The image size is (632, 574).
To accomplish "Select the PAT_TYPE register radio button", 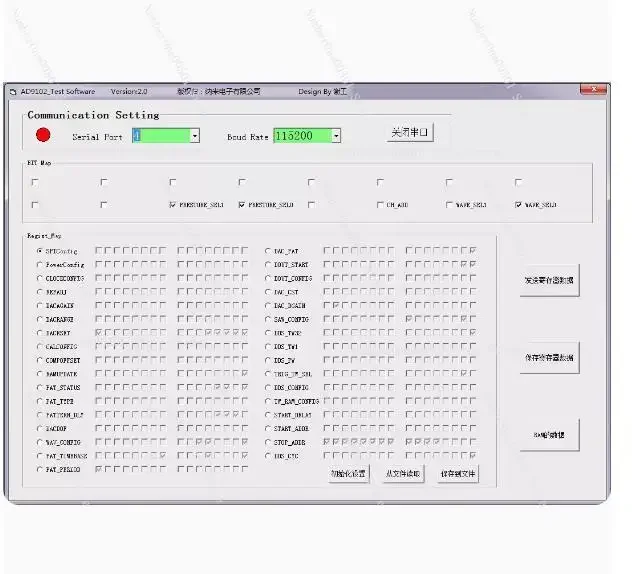I will (x=40, y=401).
